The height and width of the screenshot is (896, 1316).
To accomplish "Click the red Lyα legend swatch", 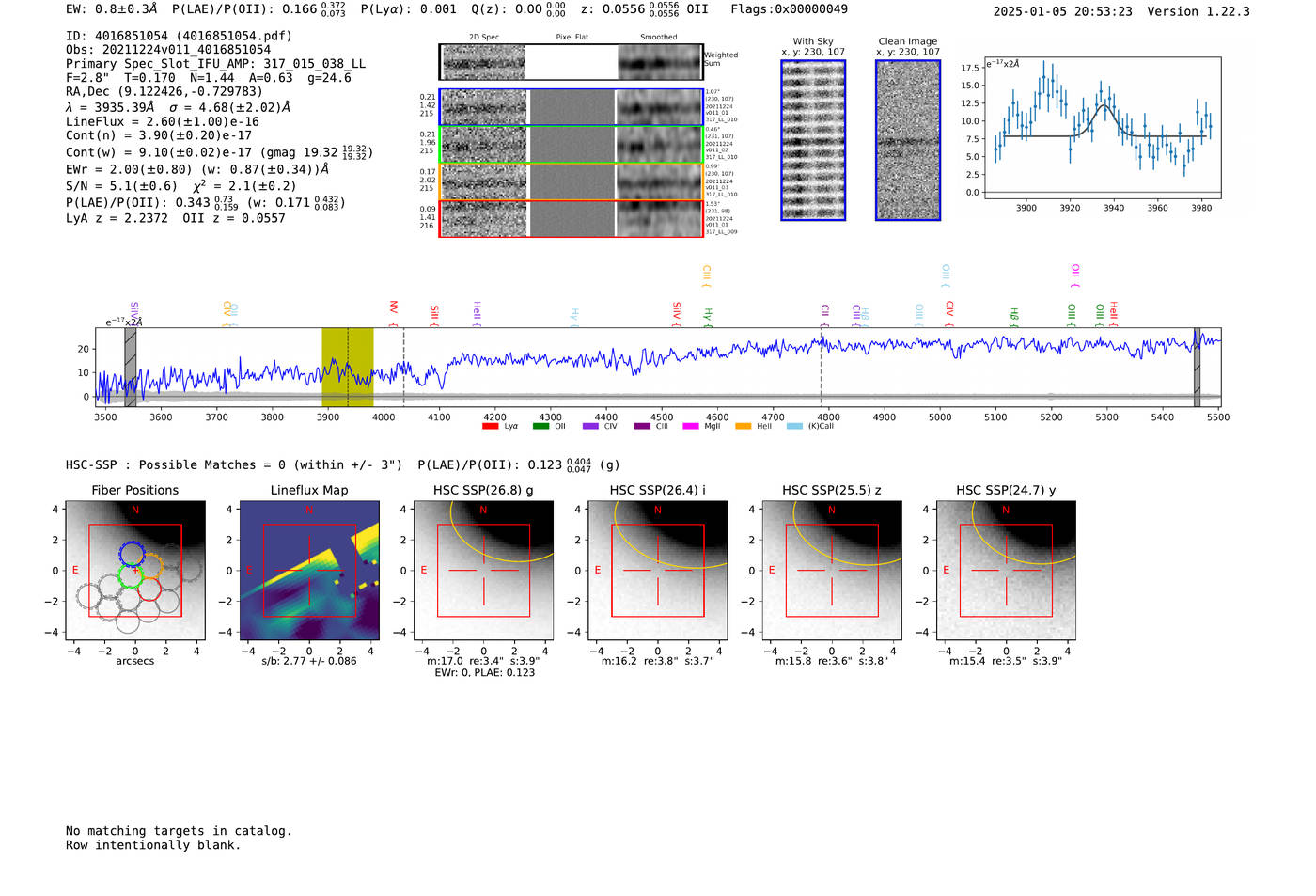I will pyautogui.click(x=490, y=426).
